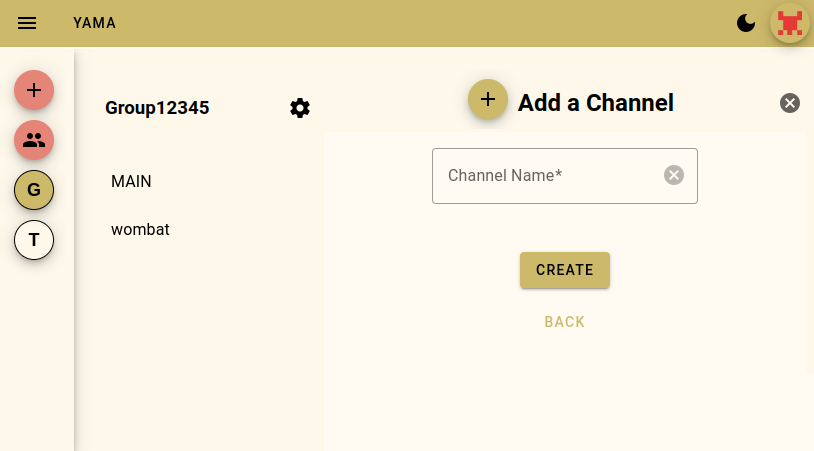Open the MAIN channel
Viewport: 814px width, 451px height.
131,181
